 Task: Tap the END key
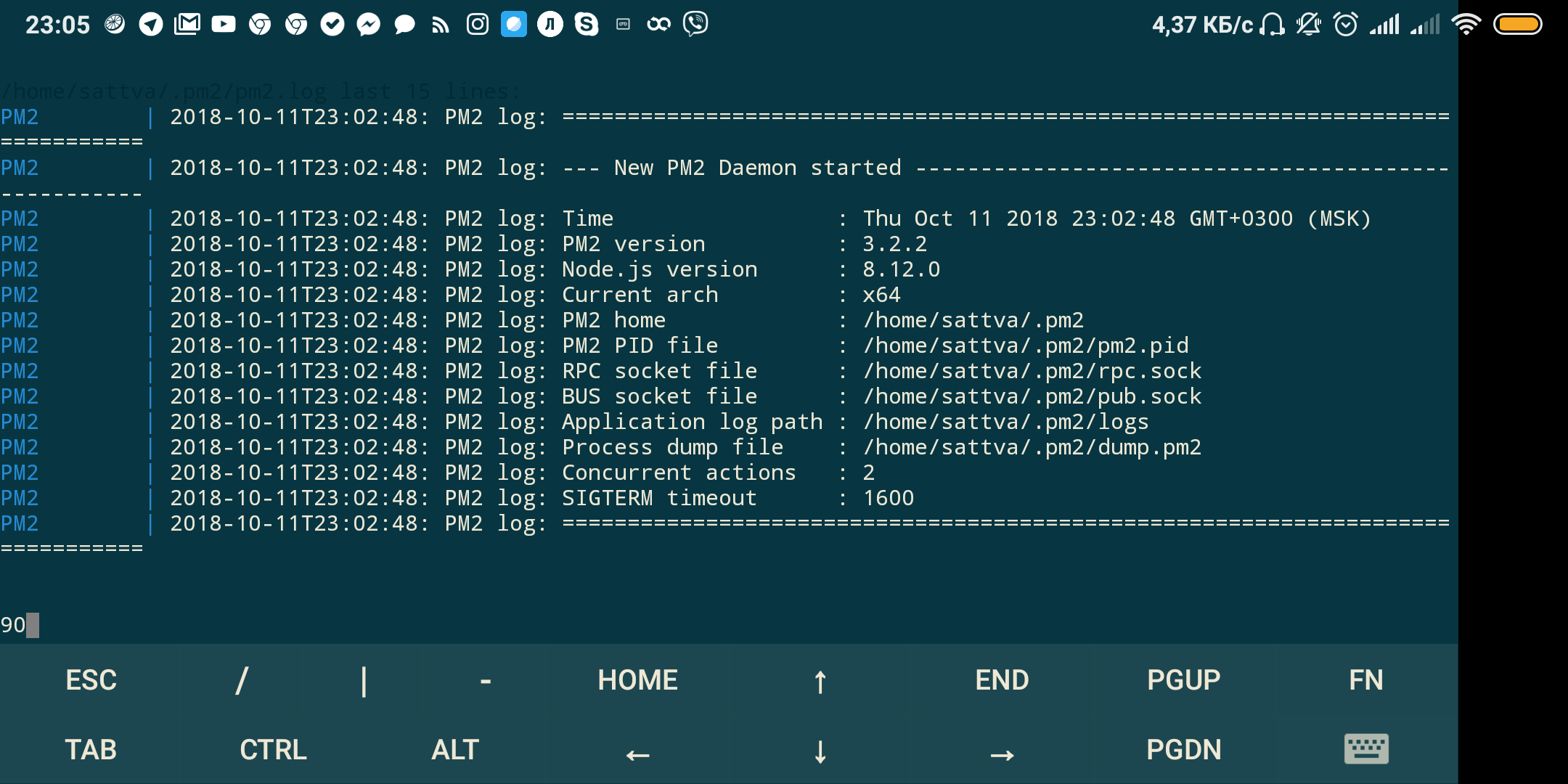coord(1002,680)
